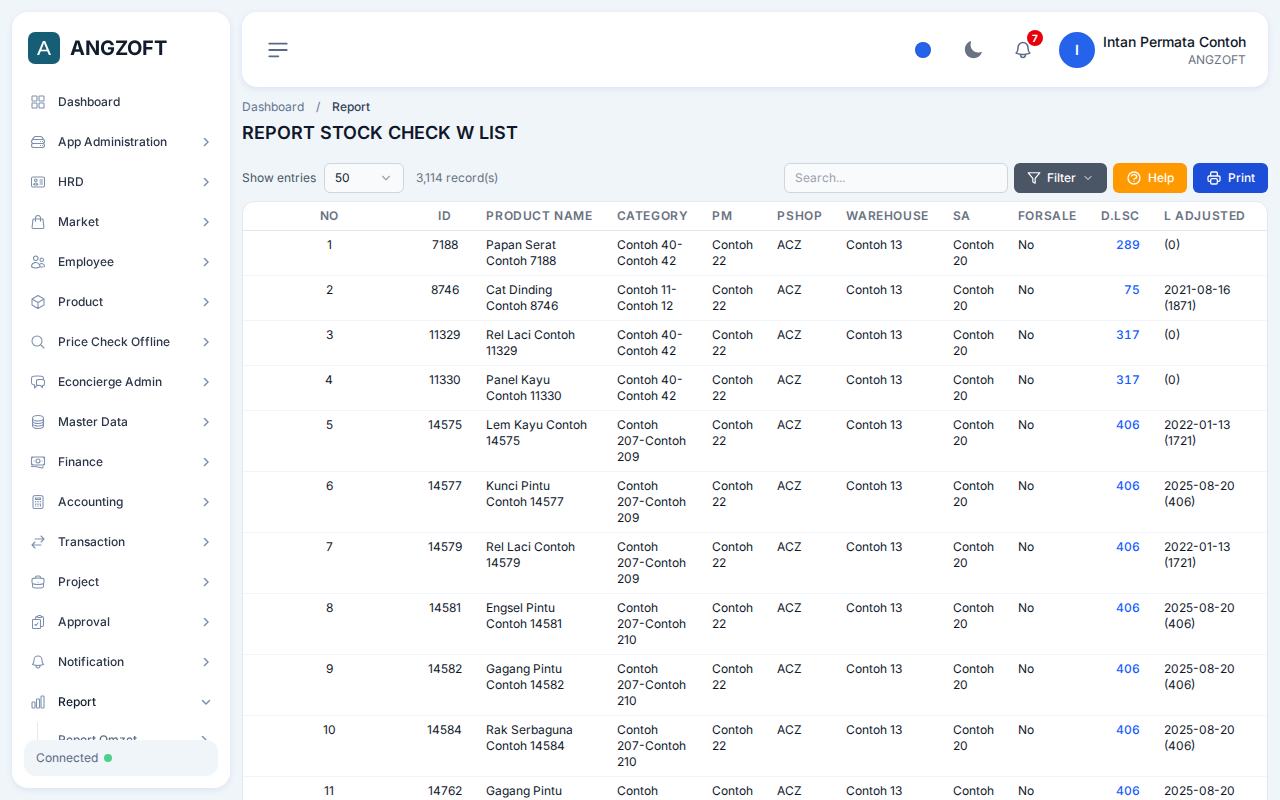Viewport: 1280px width, 800px height.
Task: Open the Show entries dropdown
Action: 364,178
